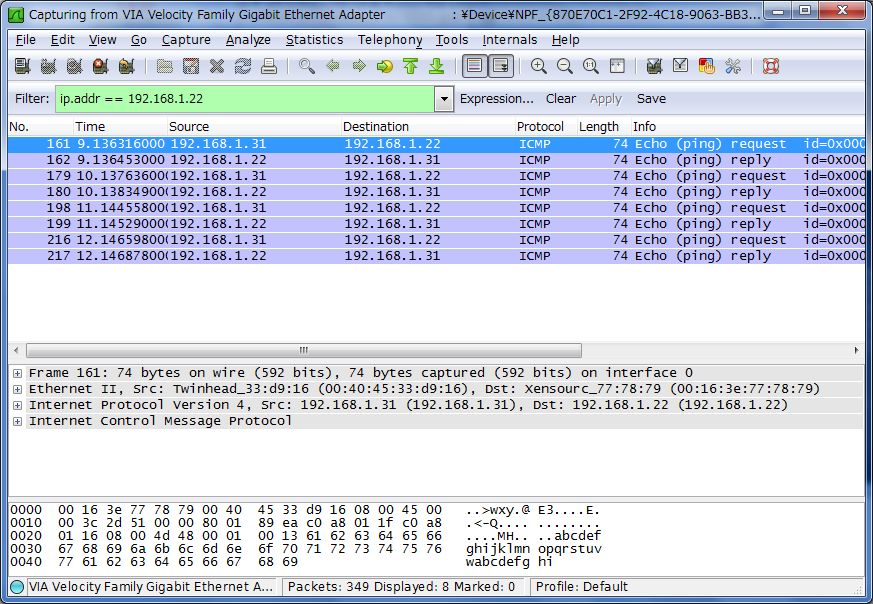Open the View menu
This screenshot has height=604, width=873.
(x=102, y=40)
